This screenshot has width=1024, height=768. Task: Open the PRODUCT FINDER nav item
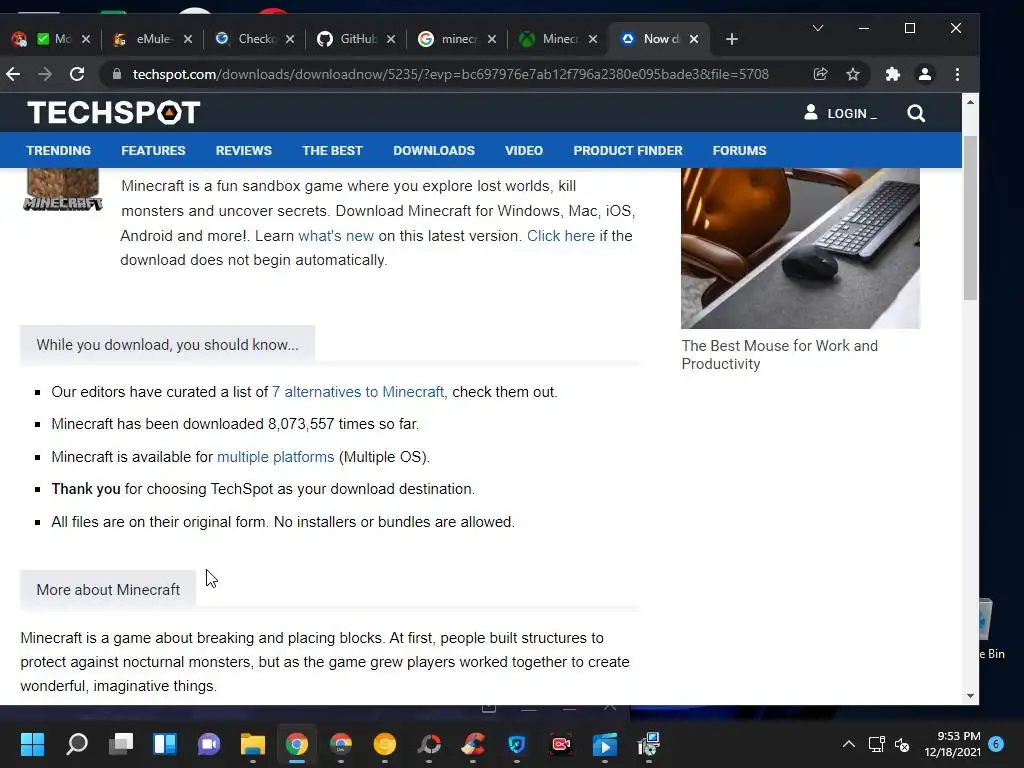tap(628, 151)
